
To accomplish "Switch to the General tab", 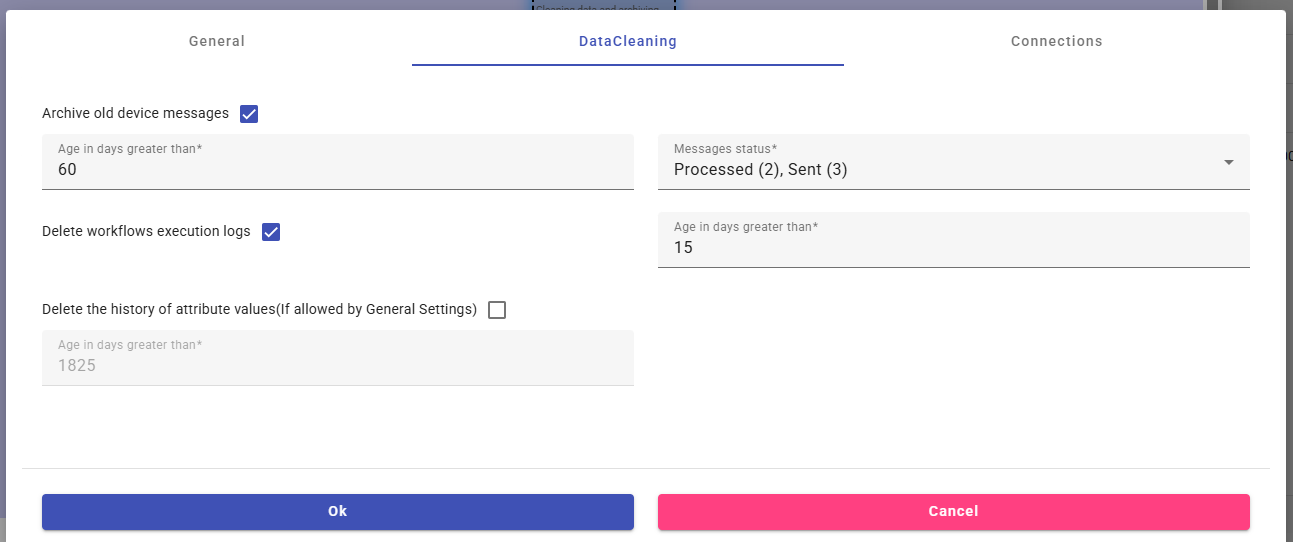I will [217, 41].
